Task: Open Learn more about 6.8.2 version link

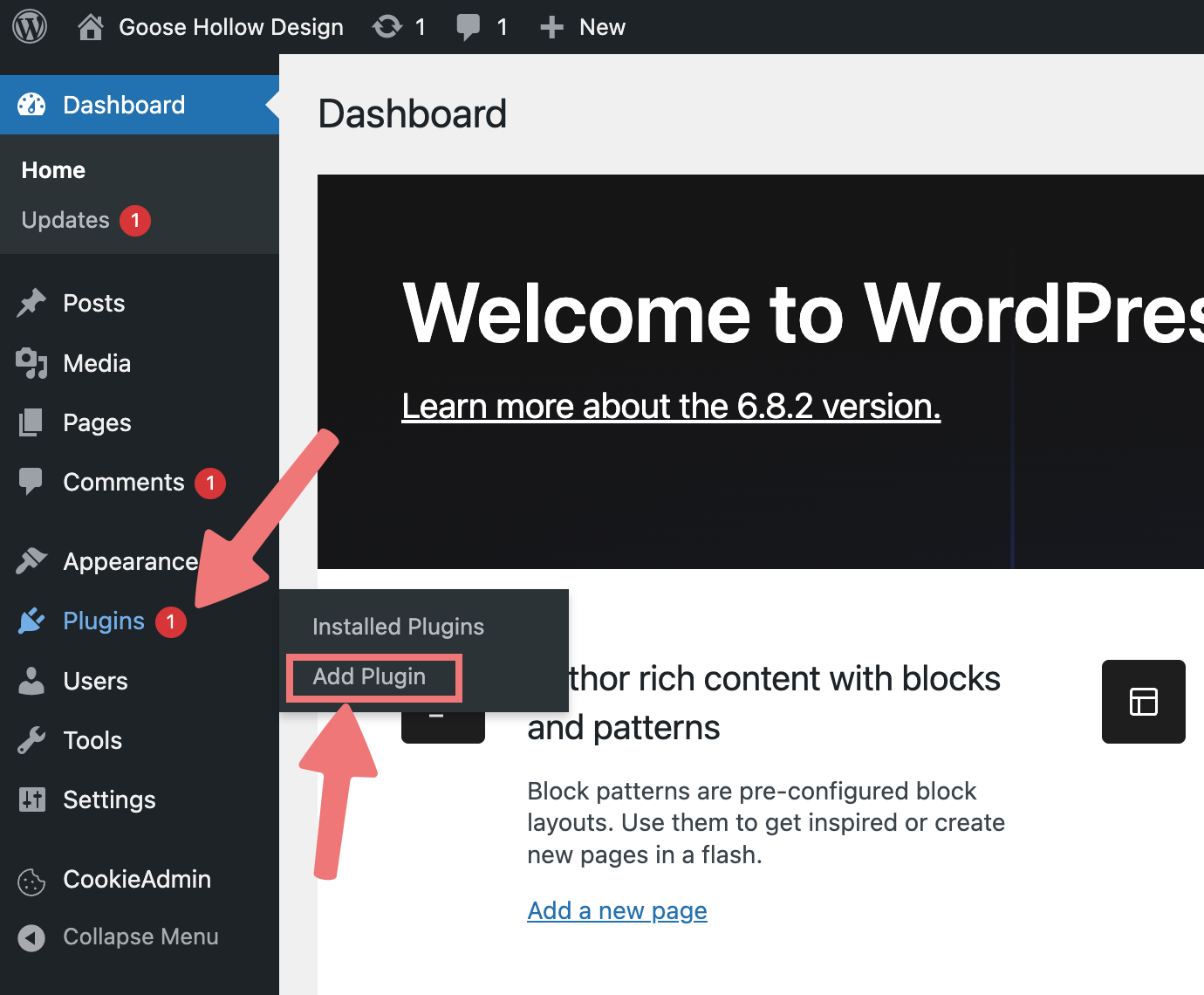Action: tap(671, 406)
